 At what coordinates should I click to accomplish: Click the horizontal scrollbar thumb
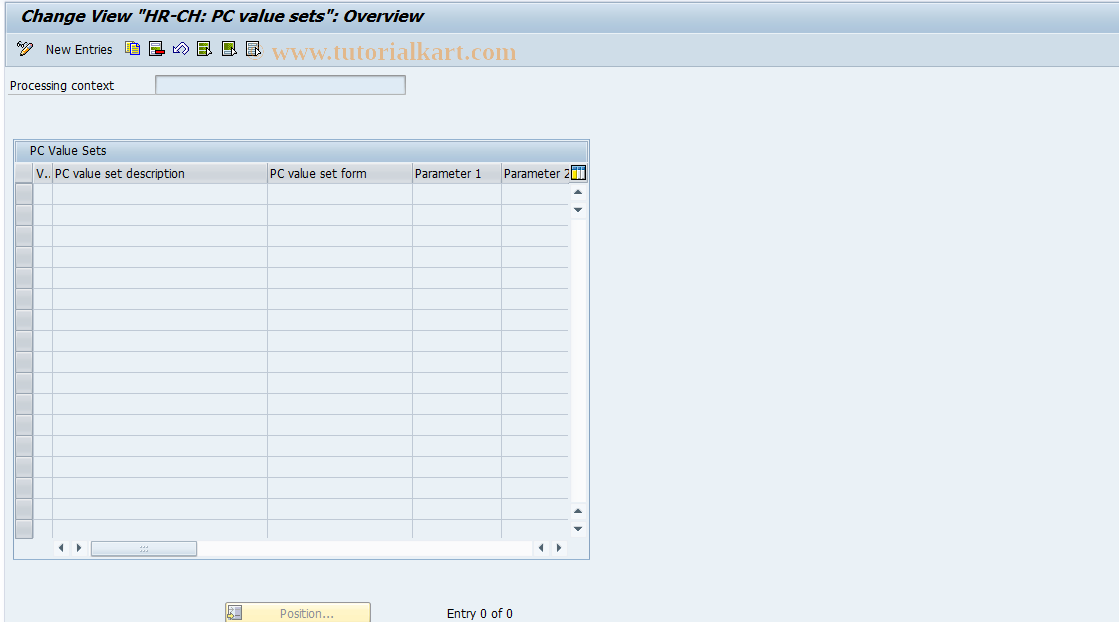(x=143, y=549)
